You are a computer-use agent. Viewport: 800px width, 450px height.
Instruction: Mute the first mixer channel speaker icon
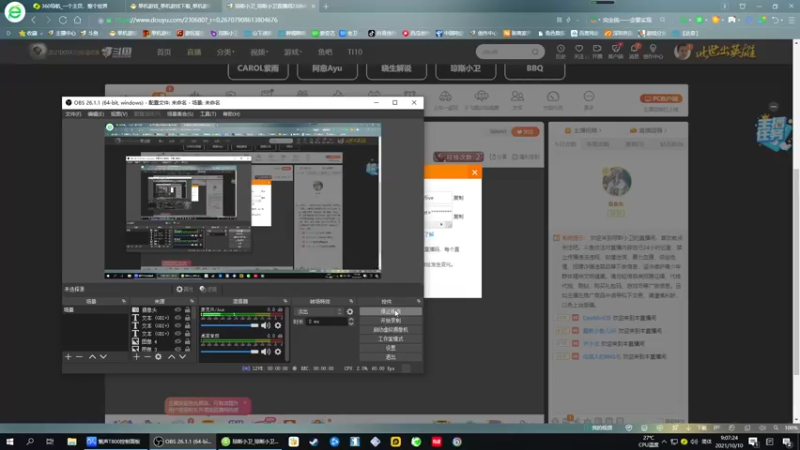[265, 326]
